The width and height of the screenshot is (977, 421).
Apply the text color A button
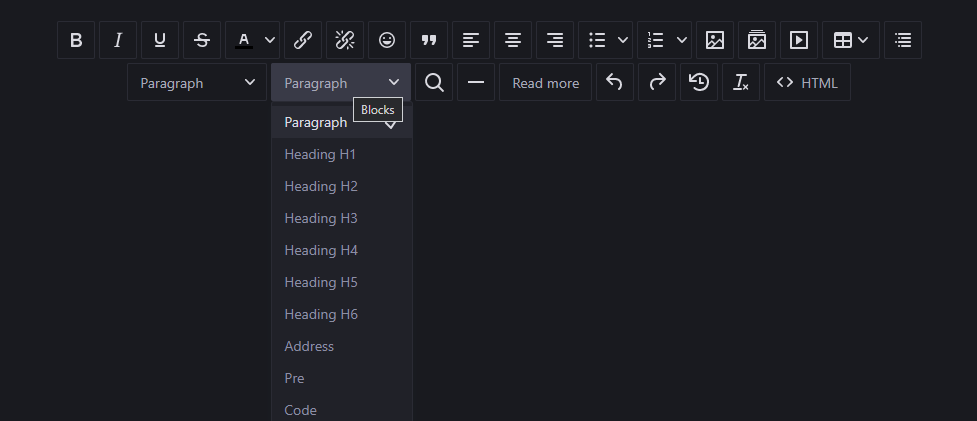[244, 40]
